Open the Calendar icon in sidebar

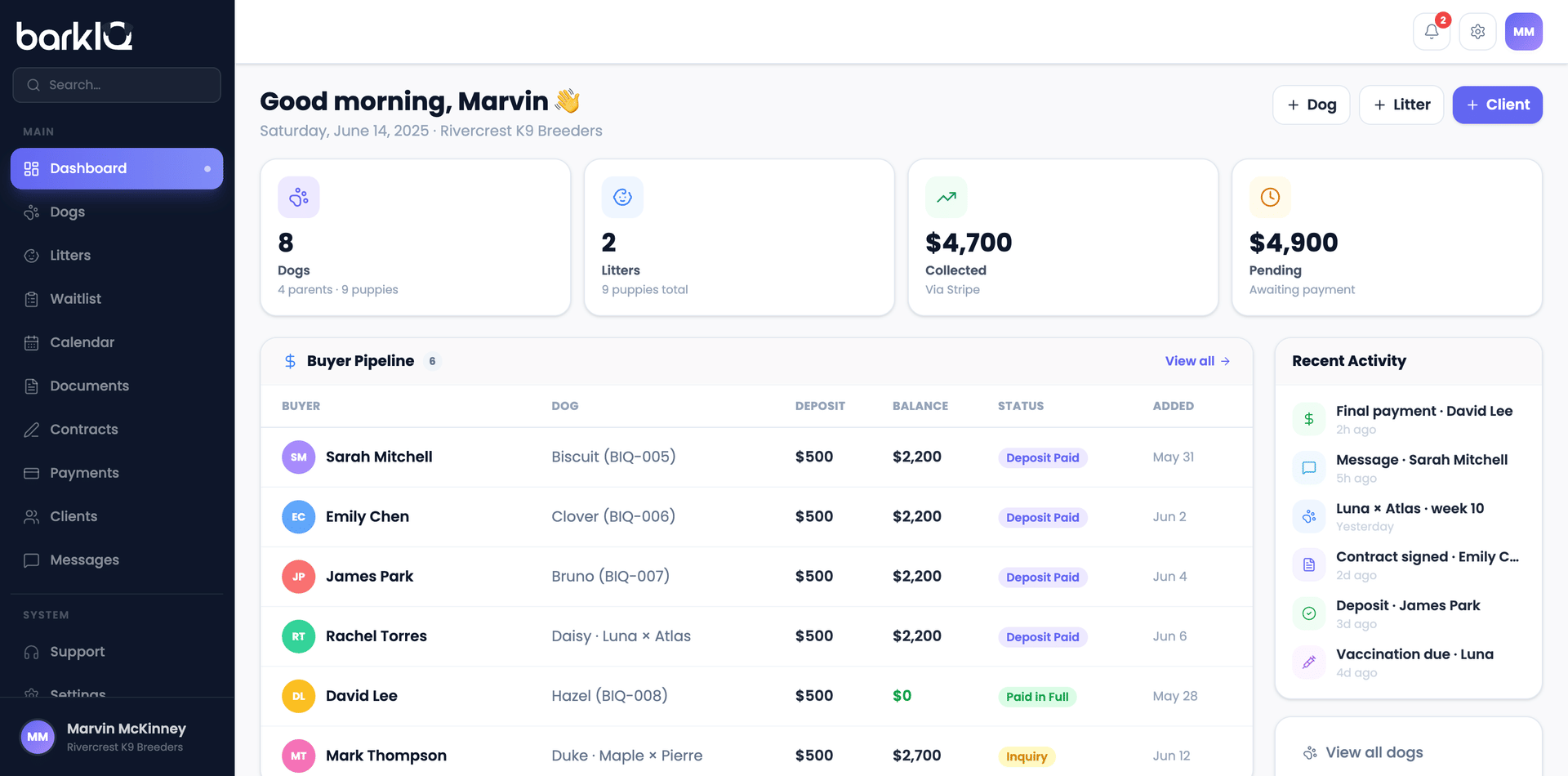tap(31, 342)
